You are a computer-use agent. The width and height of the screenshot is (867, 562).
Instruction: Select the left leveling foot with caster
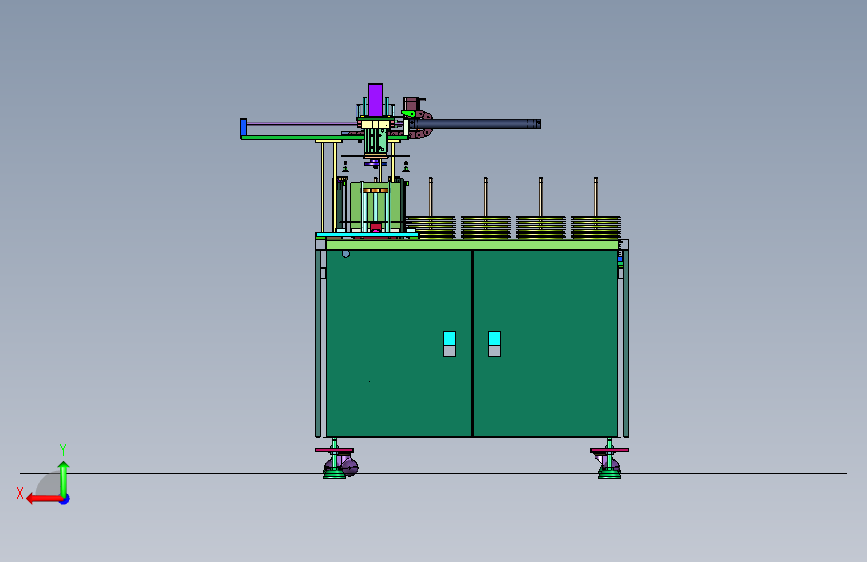coord(337,460)
